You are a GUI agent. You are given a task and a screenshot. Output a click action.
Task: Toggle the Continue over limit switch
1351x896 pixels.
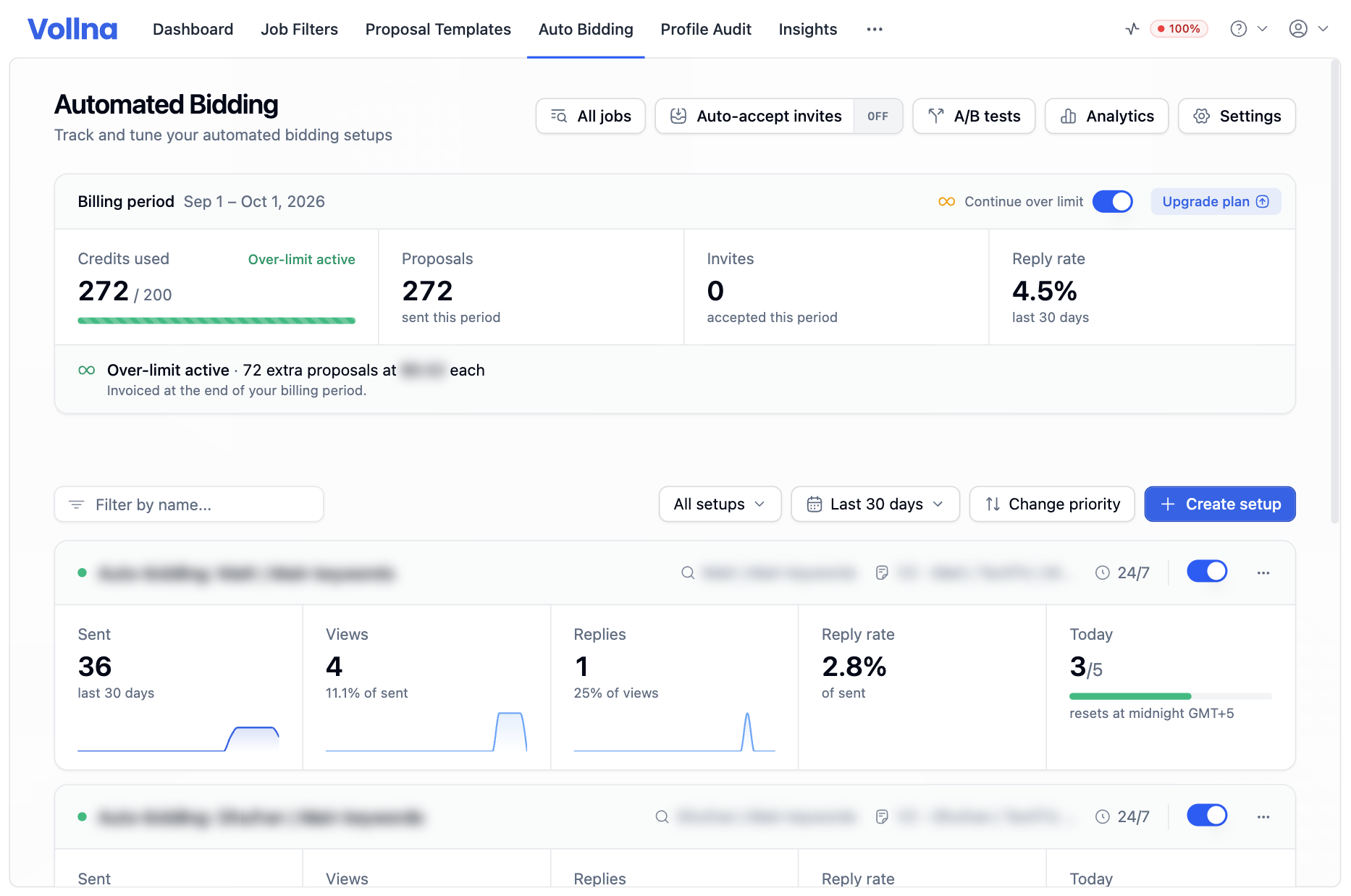1113,202
